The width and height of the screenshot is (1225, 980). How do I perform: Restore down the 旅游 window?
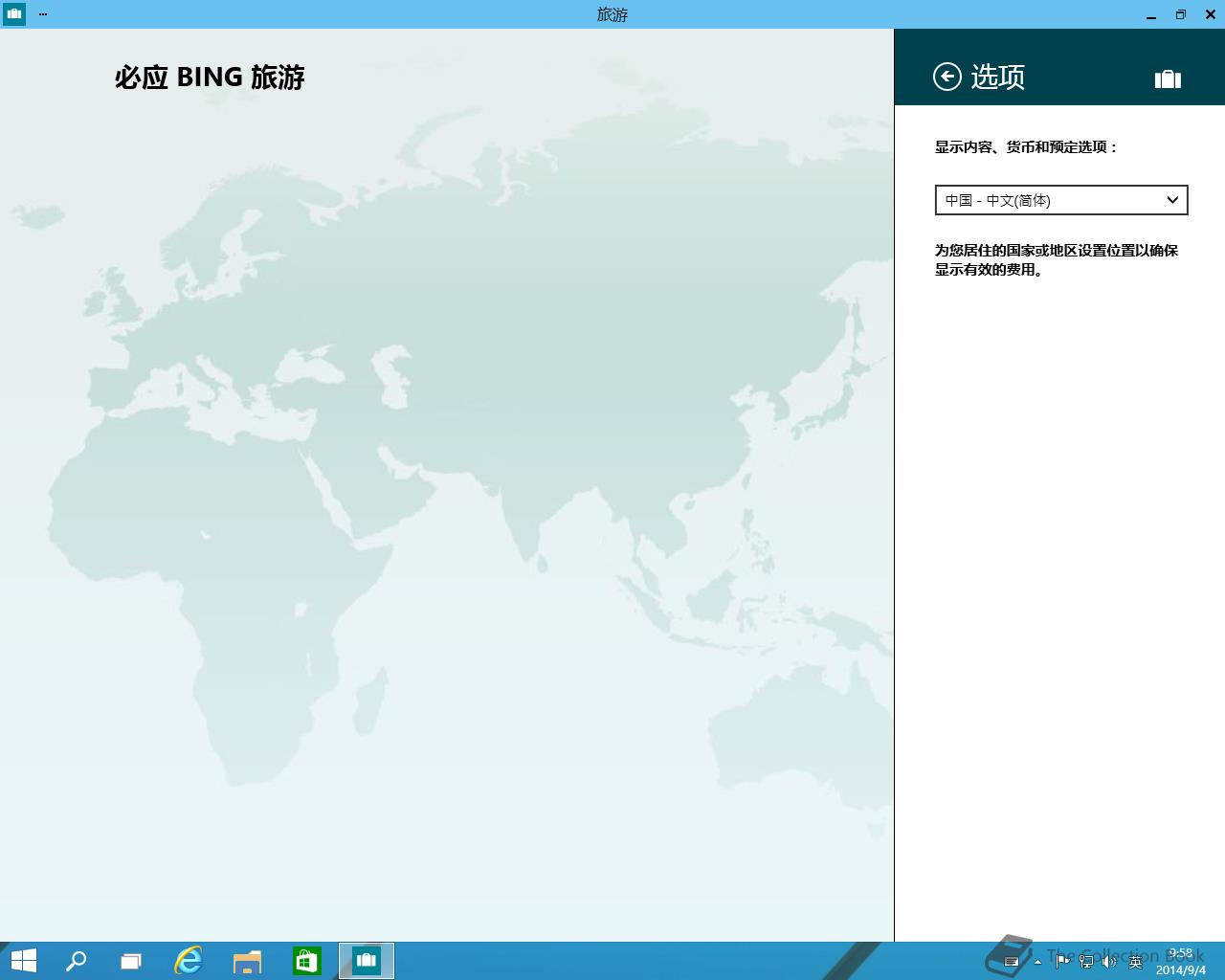(x=1180, y=14)
